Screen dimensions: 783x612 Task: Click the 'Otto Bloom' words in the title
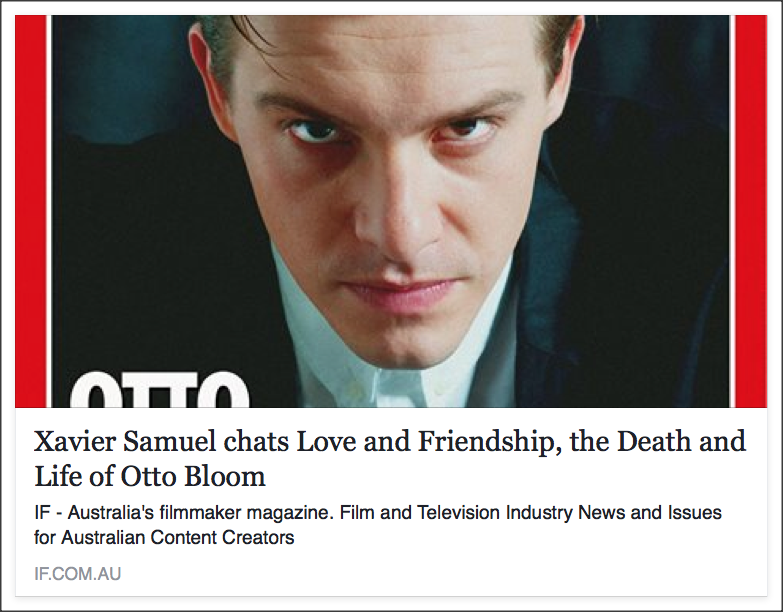(193, 476)
